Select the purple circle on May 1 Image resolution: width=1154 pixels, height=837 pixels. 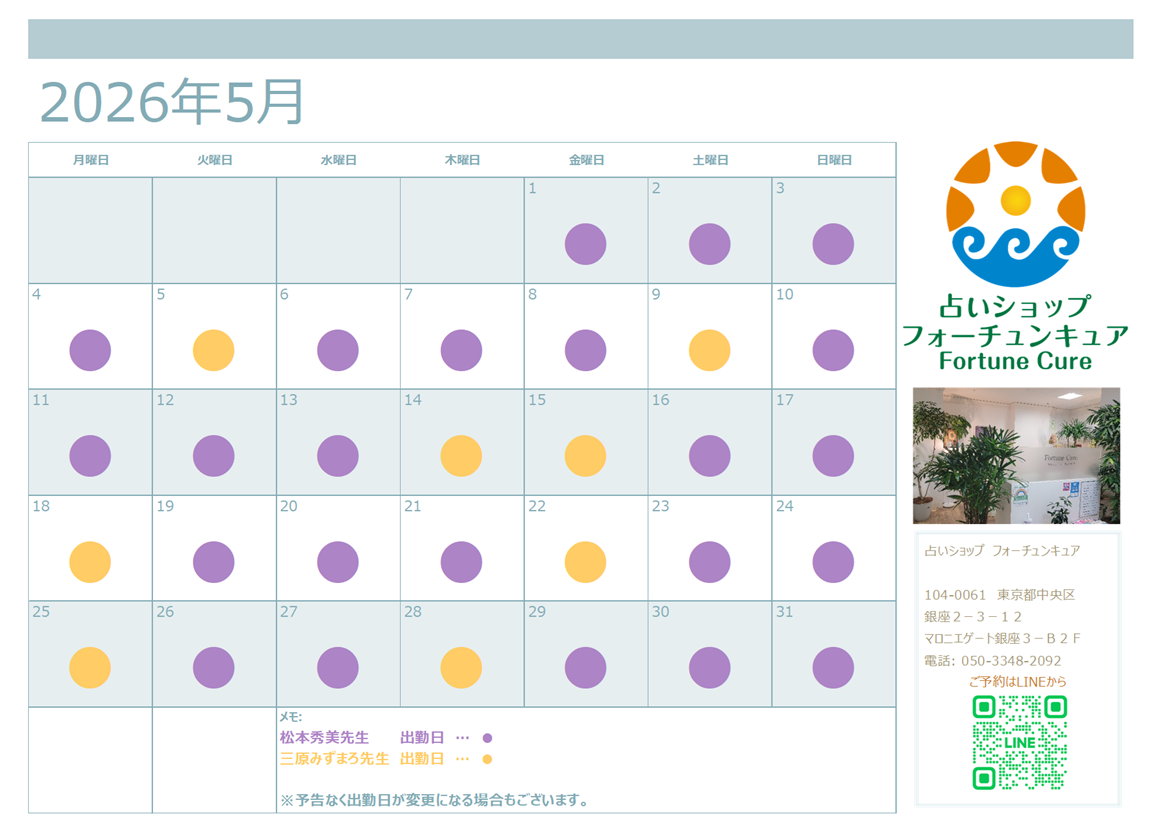tap(585, 244)
